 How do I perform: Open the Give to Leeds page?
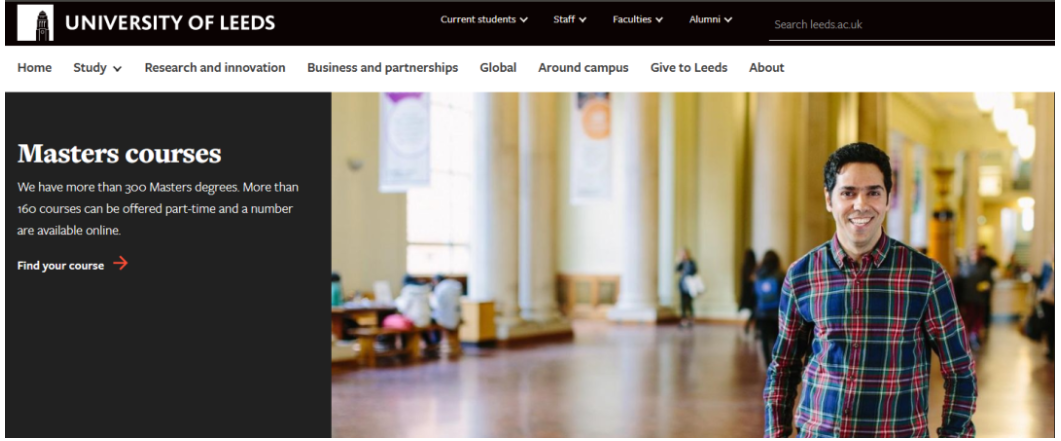pyautogui.click(x=689, y=68)
